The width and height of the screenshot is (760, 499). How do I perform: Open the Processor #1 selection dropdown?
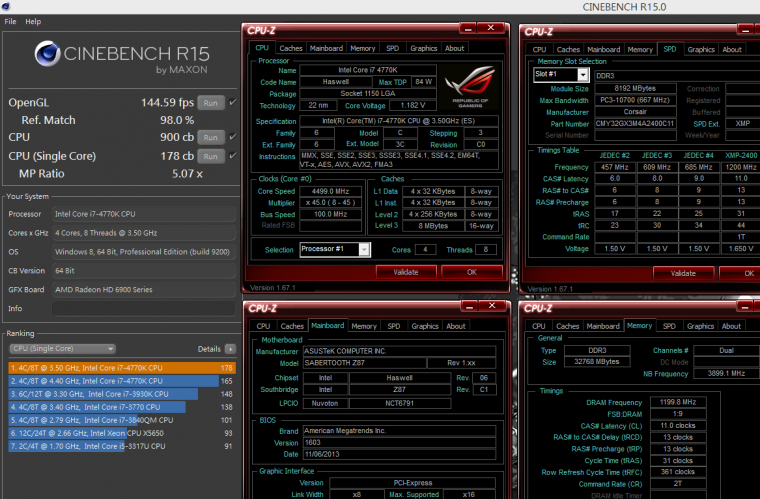click(x=336, y=249)
